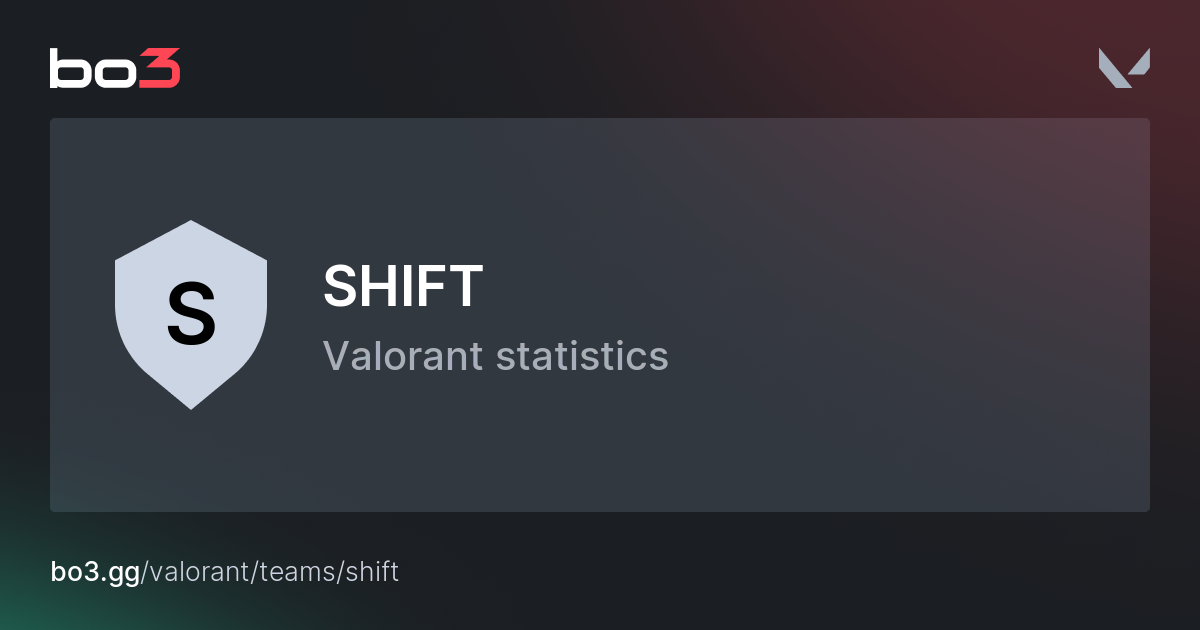
Task: Click the SHIFT team shield emblem
Action: coord(190,314)
